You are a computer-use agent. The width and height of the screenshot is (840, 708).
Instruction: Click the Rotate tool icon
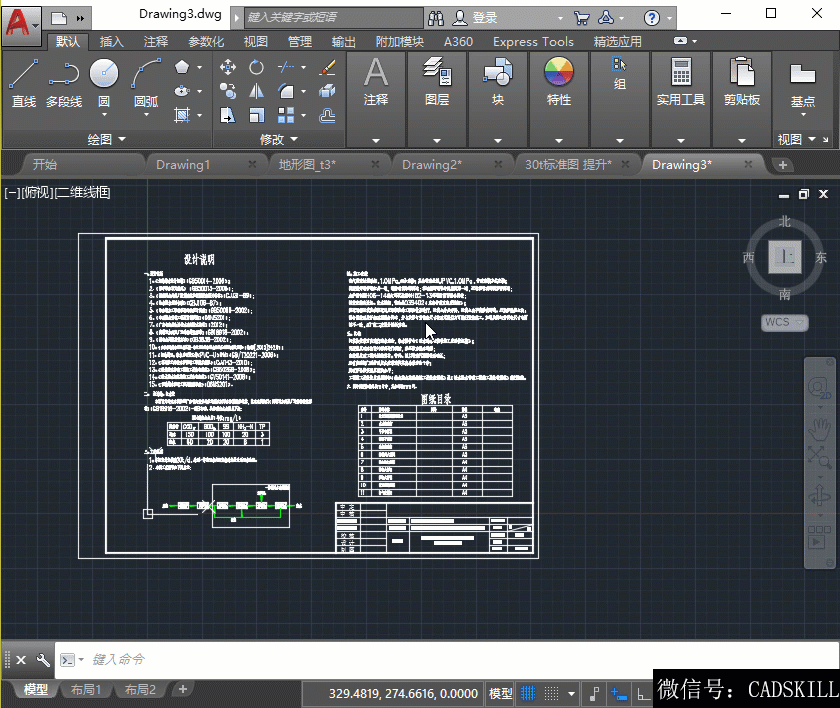pyautogui.click(x=257, y=67)
